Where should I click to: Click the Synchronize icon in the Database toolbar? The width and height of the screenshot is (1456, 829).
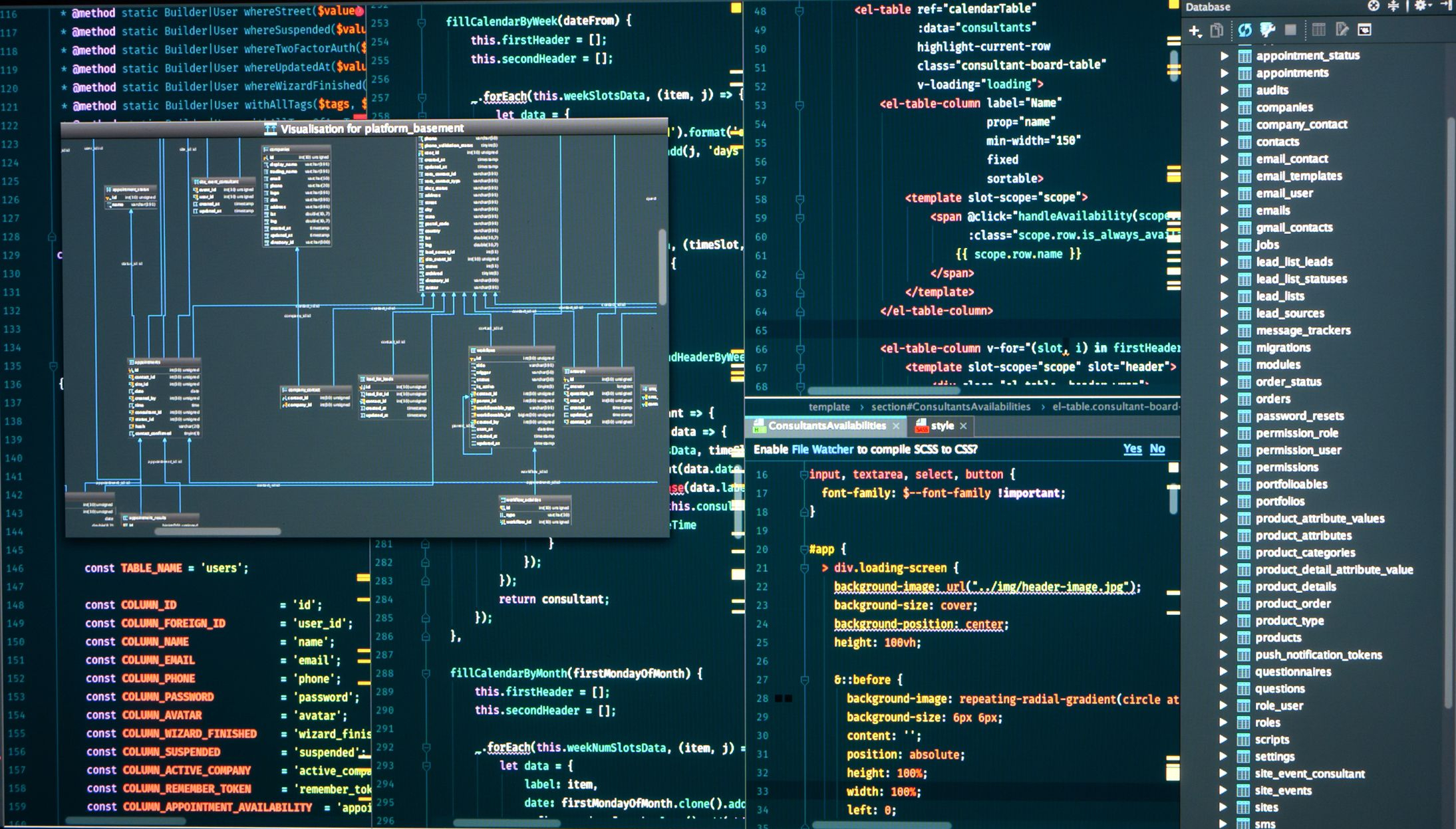pos(1245,29)
